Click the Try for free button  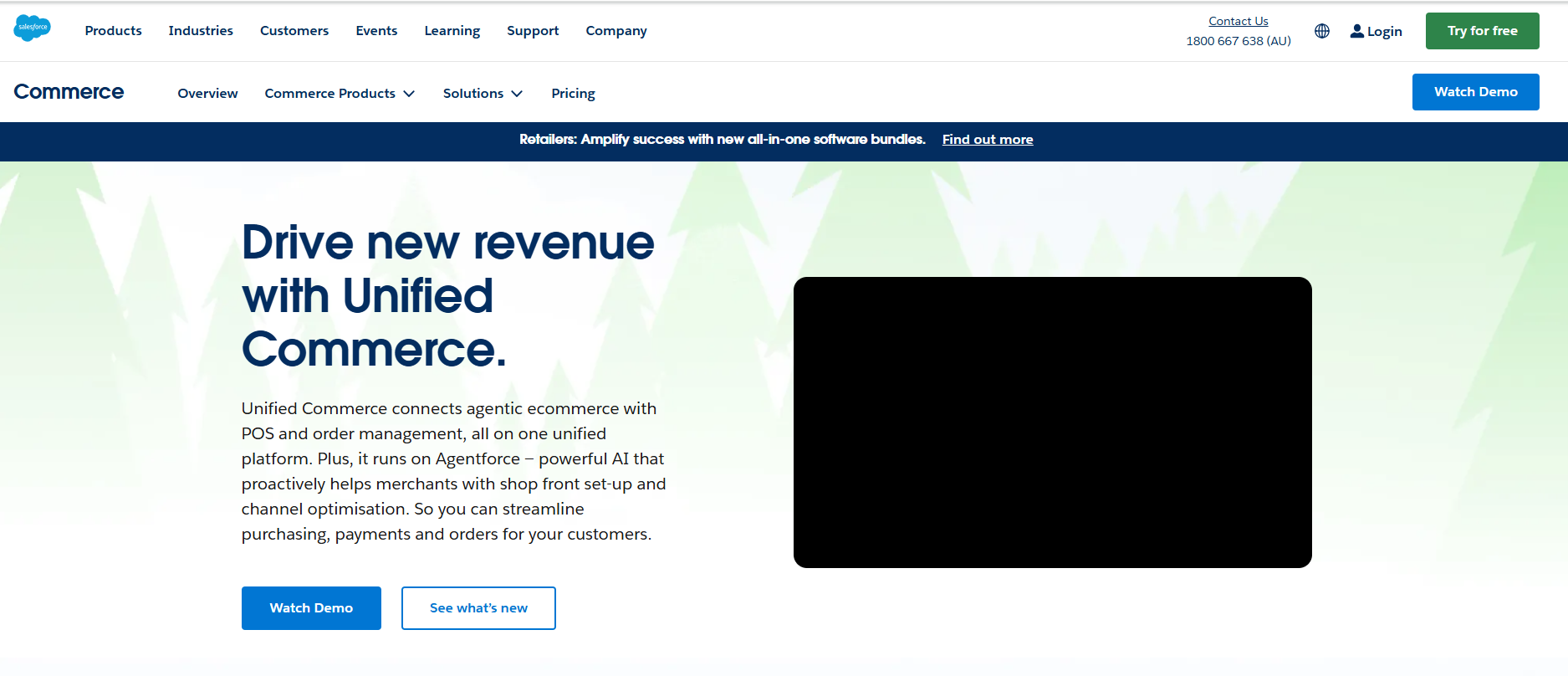[1482, 31]
